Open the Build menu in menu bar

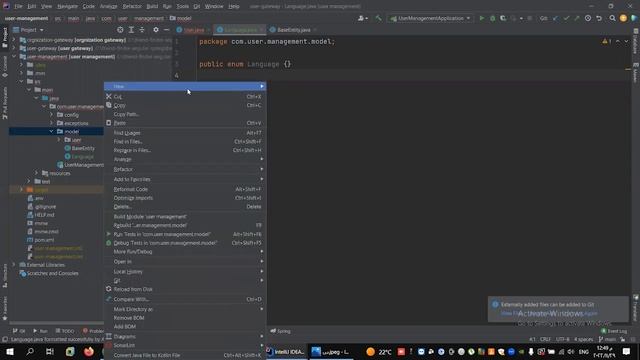[x=152, y=6]
